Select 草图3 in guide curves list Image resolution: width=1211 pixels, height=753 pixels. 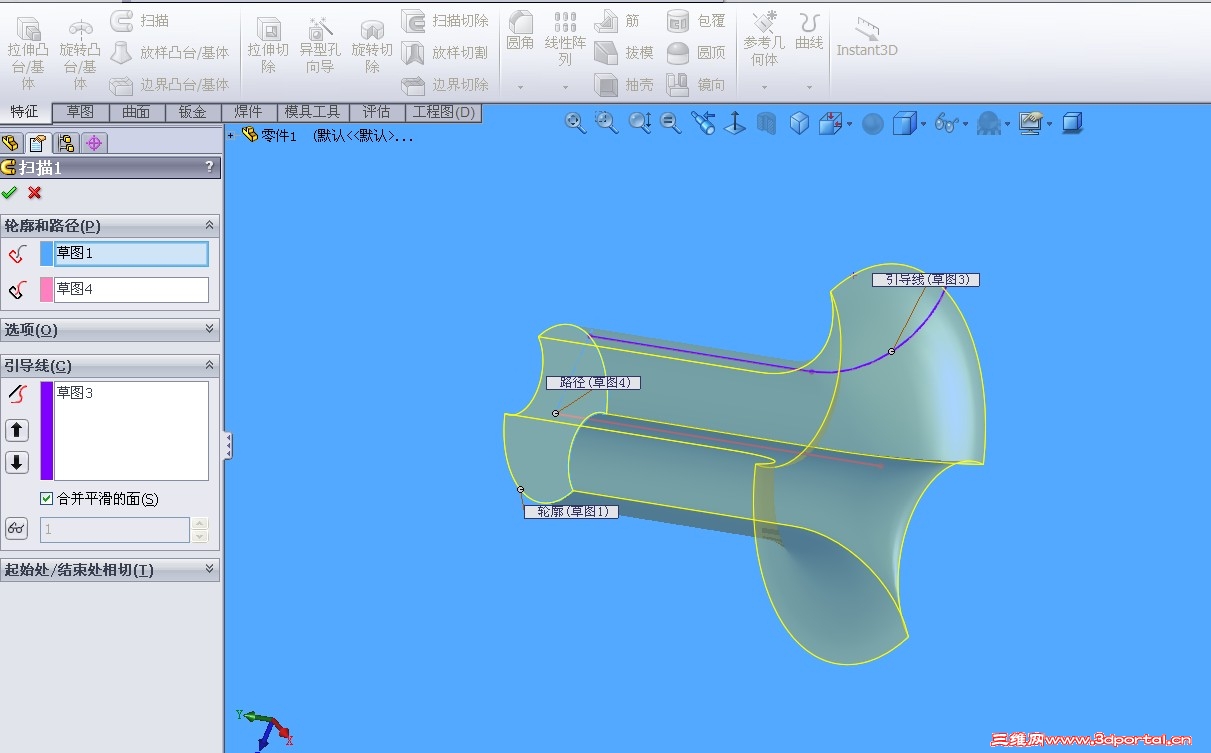[x=75, y=393]
